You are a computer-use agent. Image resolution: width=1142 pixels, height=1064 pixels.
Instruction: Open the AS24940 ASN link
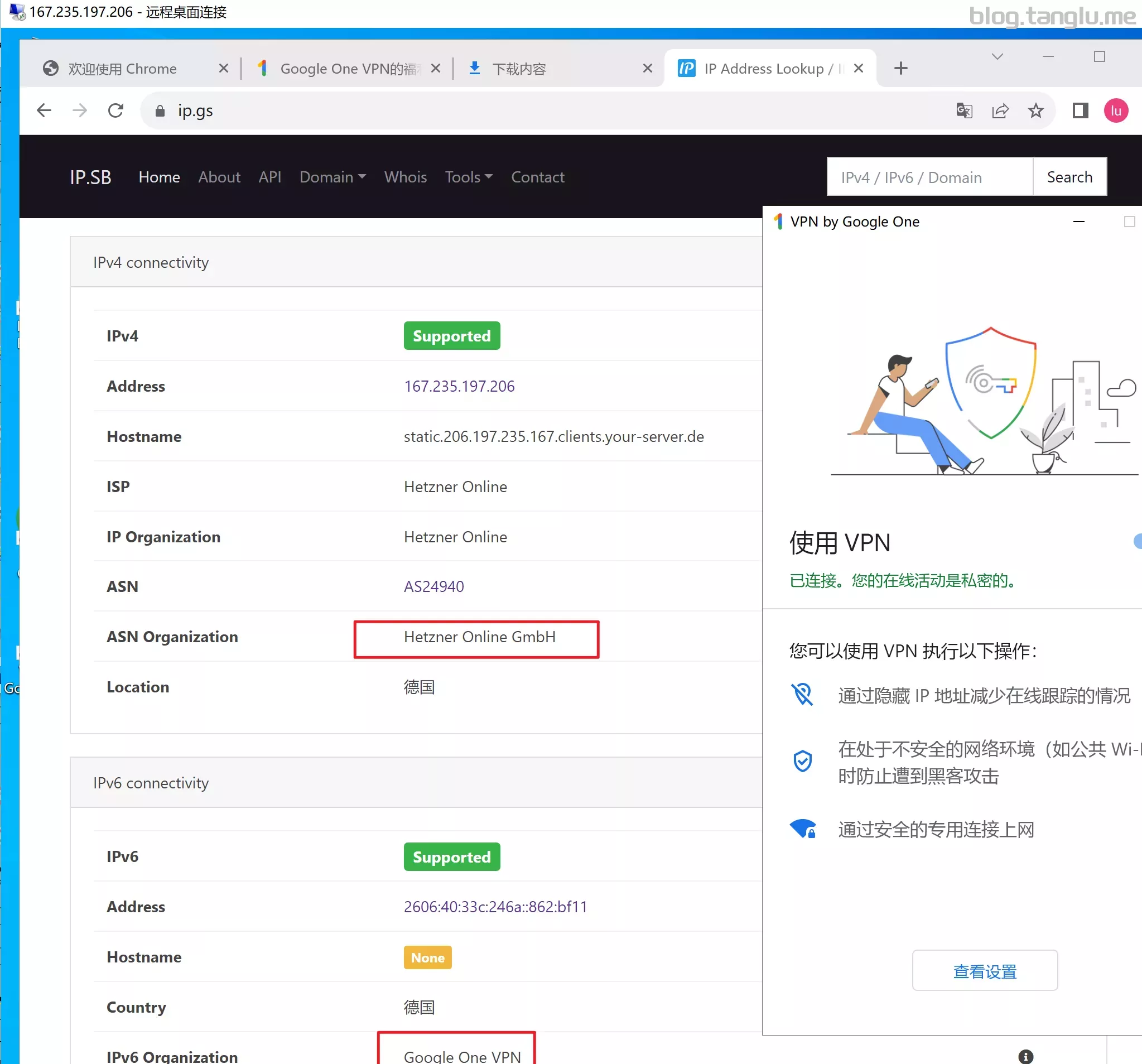[433, 586]
